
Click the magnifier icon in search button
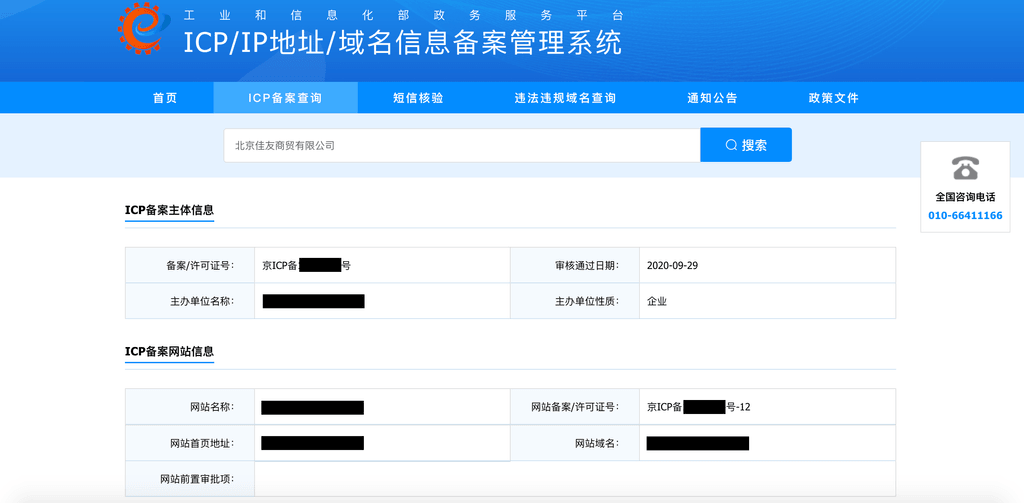coord(731,145)
